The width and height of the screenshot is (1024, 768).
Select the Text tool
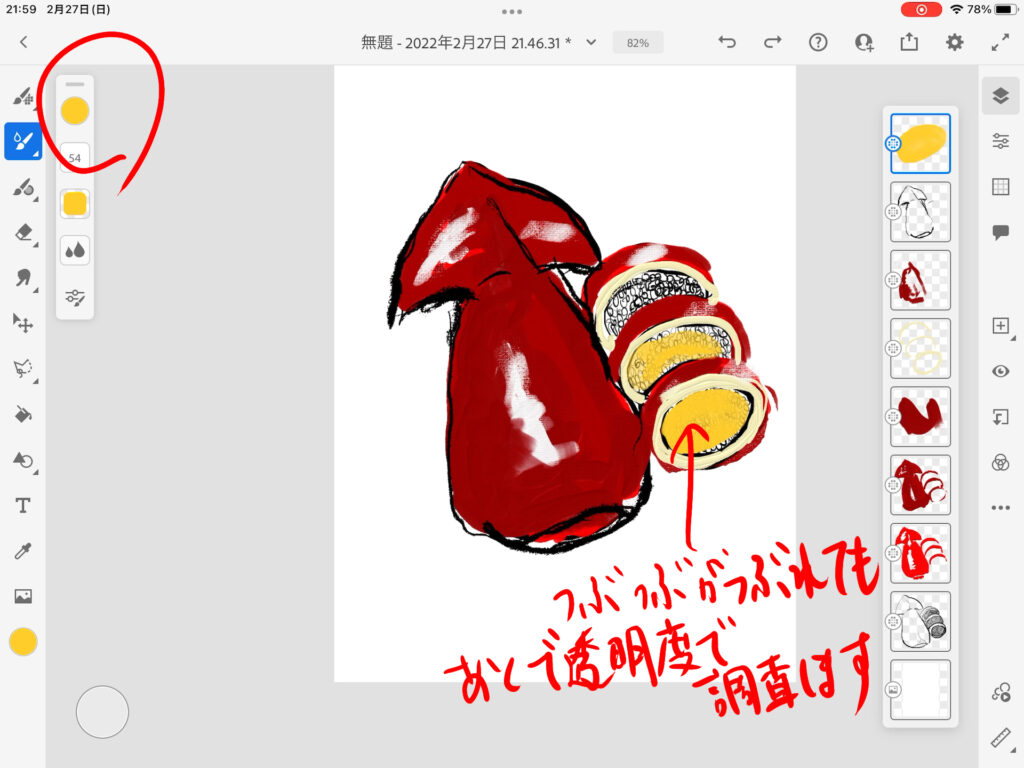(22, 506)
